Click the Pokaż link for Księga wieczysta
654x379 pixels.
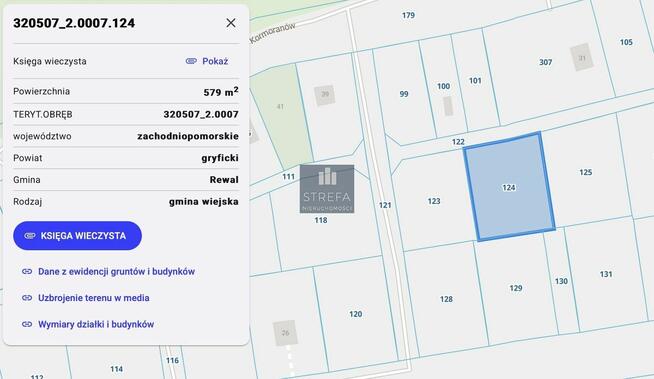[x=215, y=61]
